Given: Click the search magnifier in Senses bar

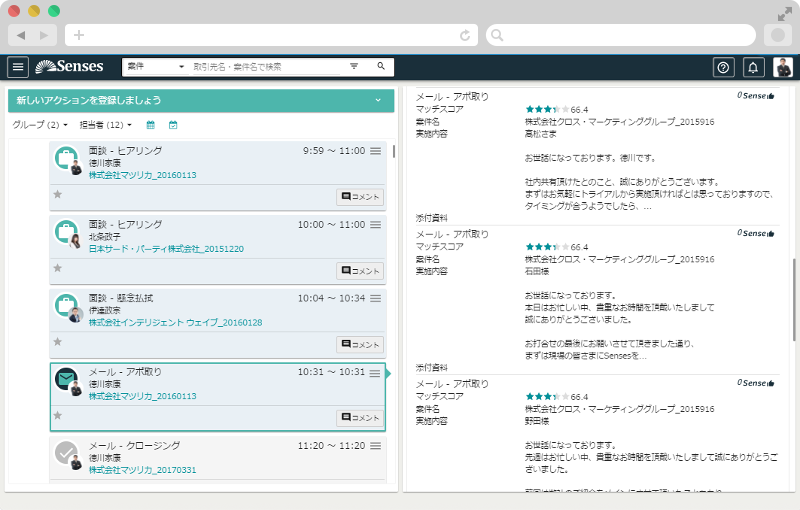Looking at the screenshot, I should (381, 66).
